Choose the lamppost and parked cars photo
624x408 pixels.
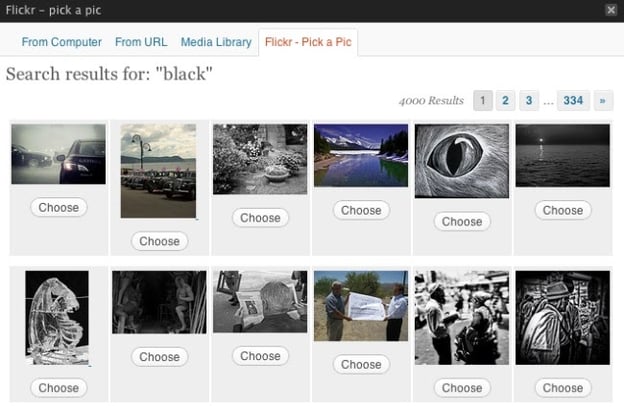(159, 241)
